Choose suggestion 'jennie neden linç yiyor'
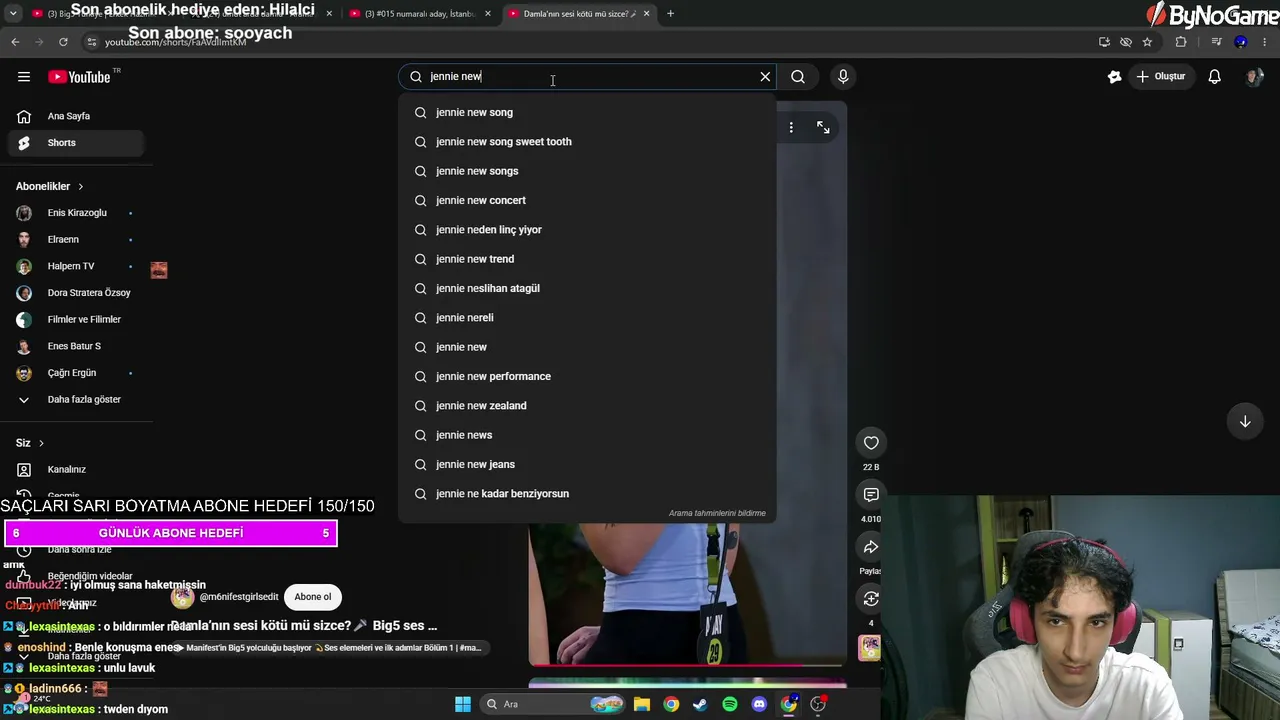Viewport: 1280px width, 720px height. click(x=587, y=230)
